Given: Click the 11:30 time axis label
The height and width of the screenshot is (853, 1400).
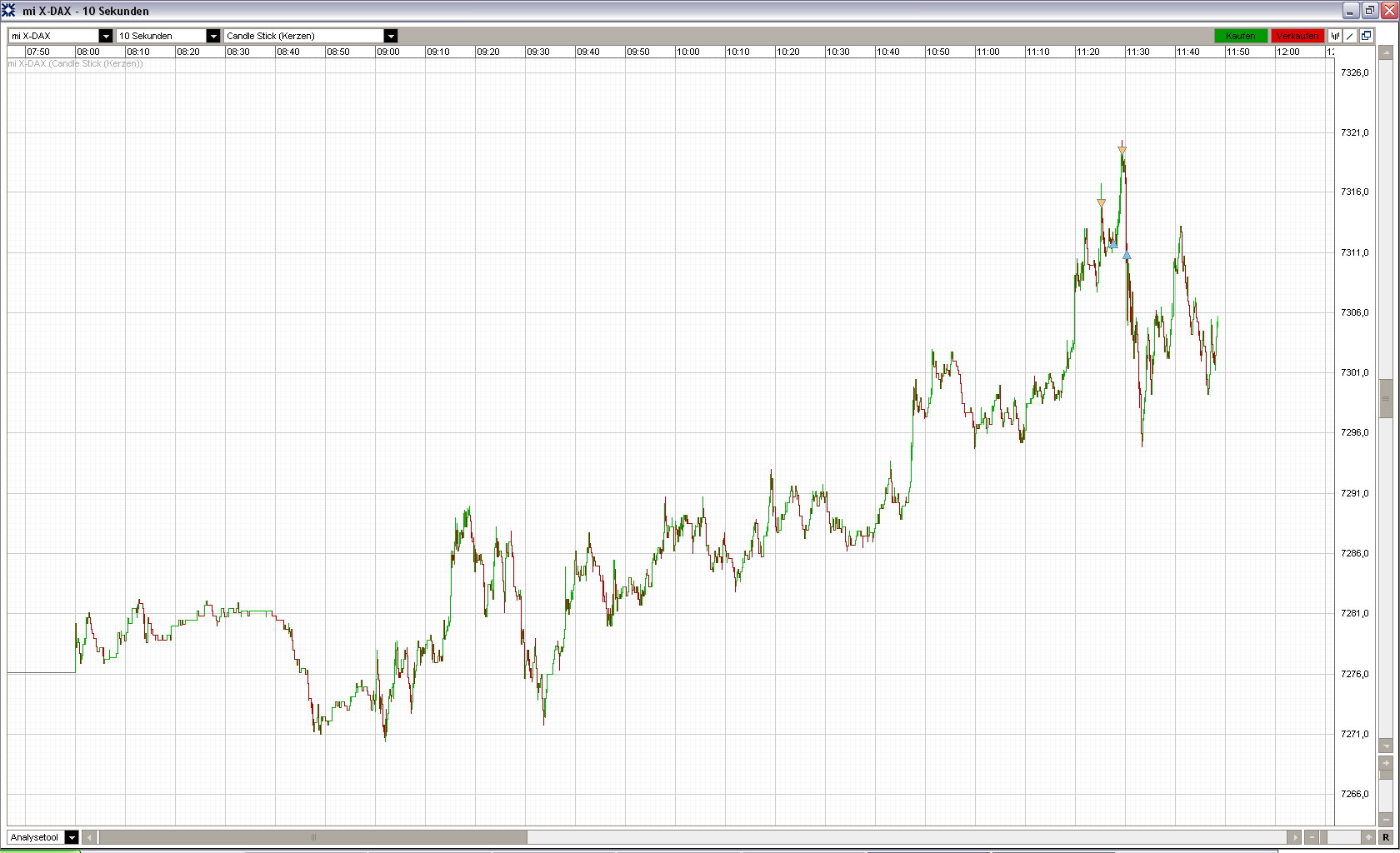Looking at the screenshot, I should click(1138, 52).
